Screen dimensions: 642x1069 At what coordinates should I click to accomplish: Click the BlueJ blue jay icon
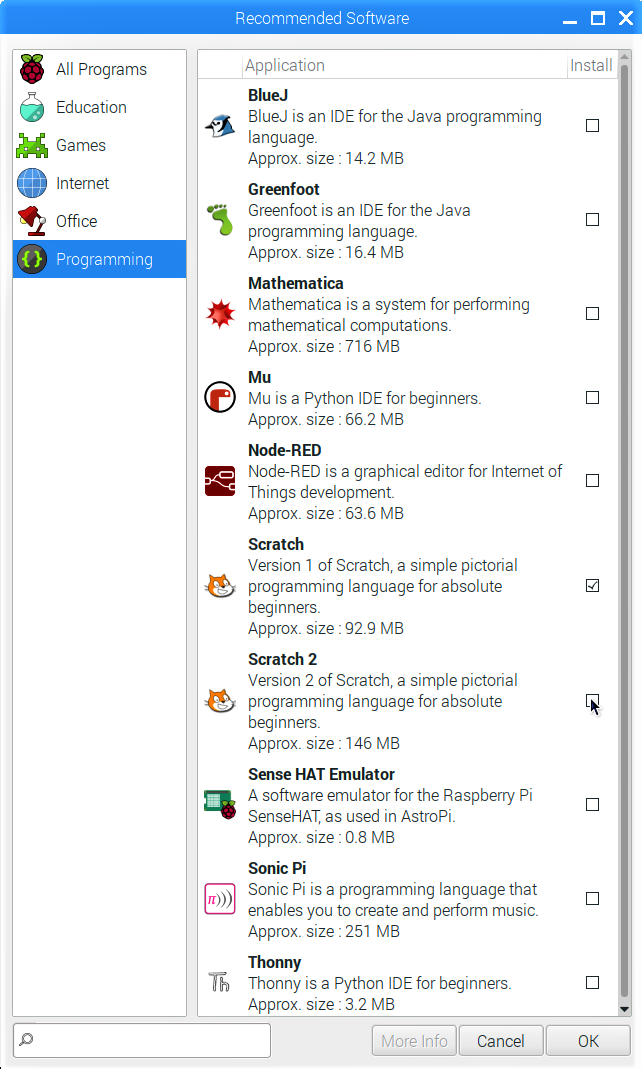click(x=220, y=126)
